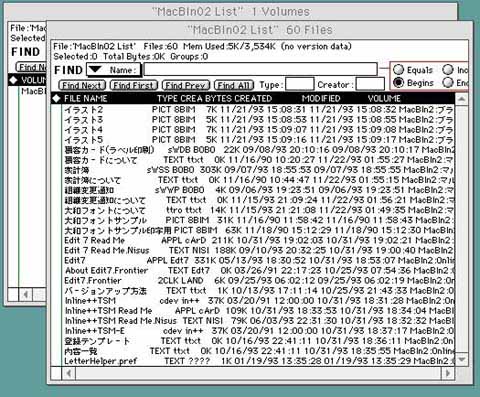Click the horizontal scrollbar right arrow in front window
This screenshot has width=480, height=397.
point(448,373)
